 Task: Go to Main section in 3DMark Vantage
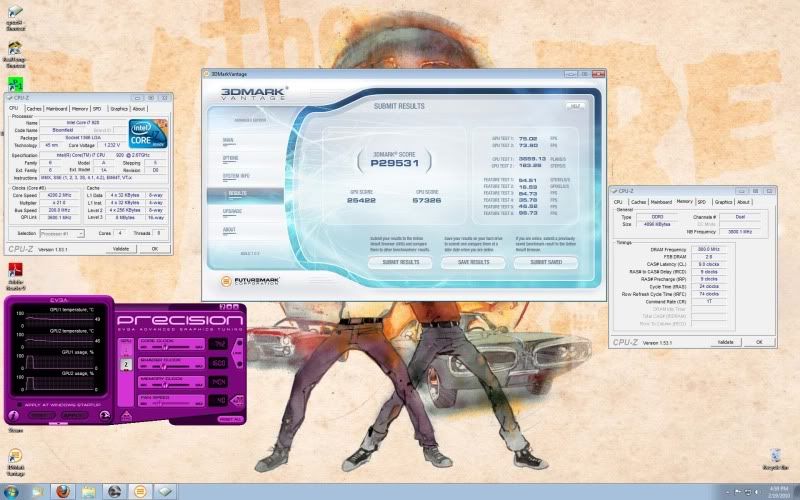(228, 140)
